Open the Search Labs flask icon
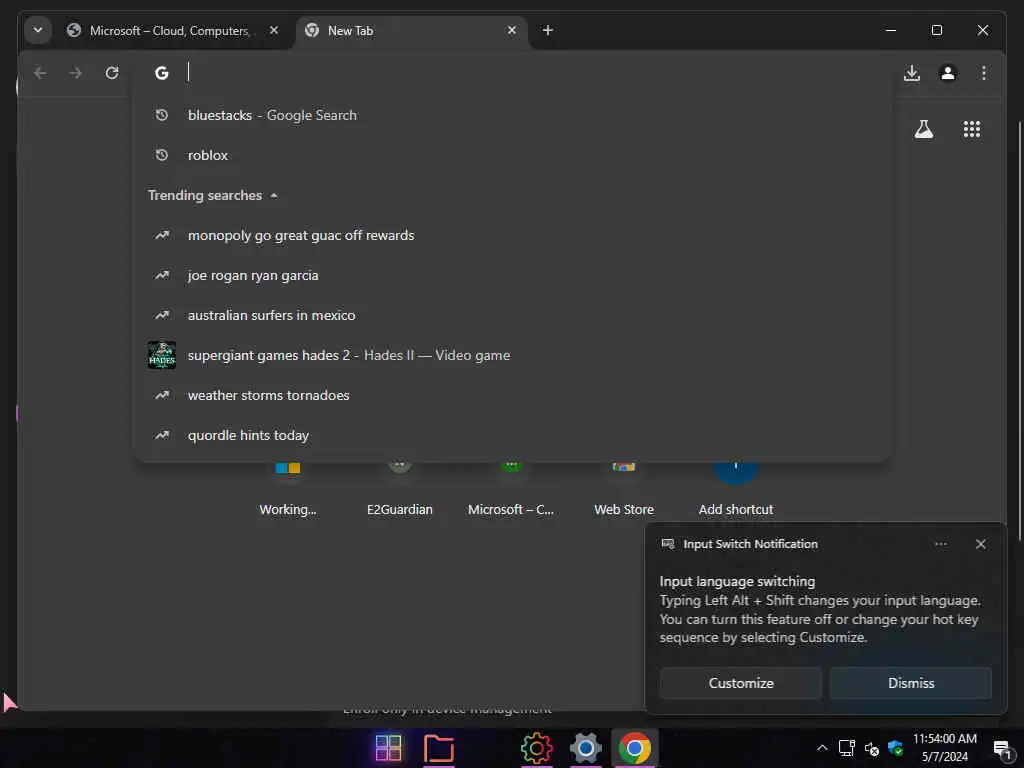The height and width of the screenshot is (768, 1024). click(923, 129)
